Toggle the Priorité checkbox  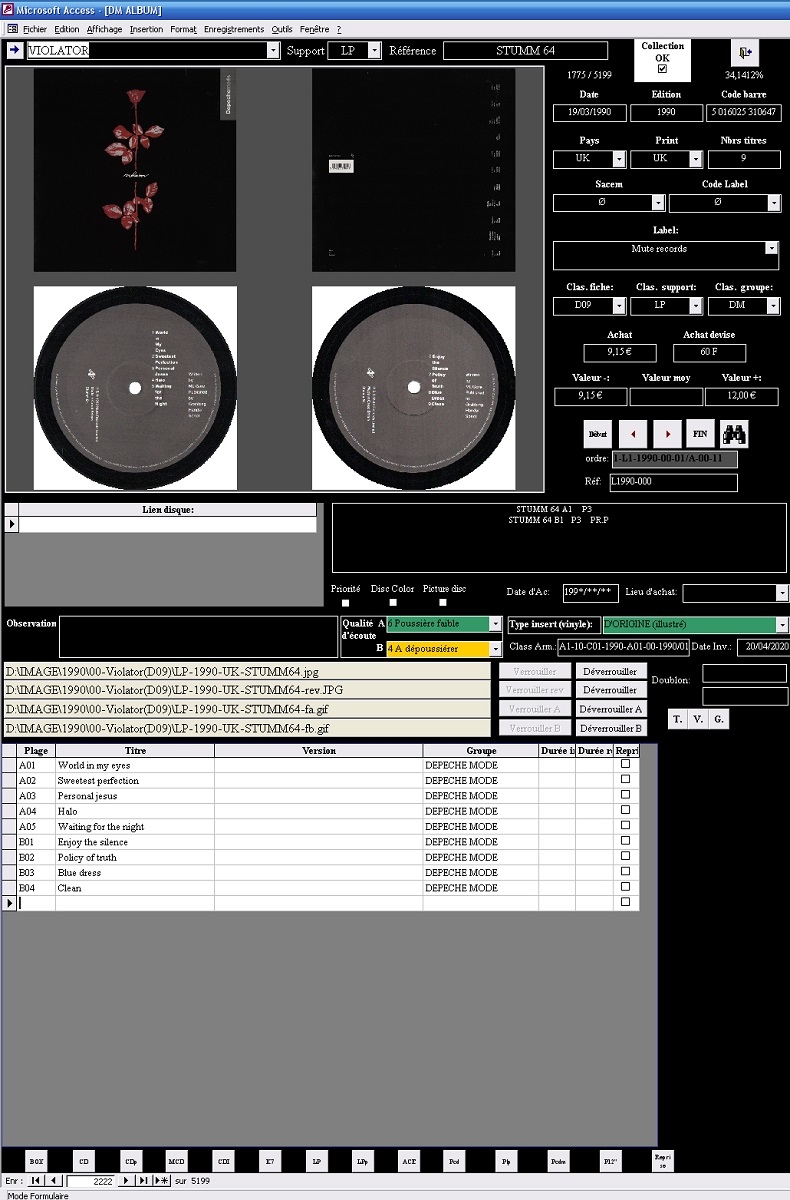(345, 603)
